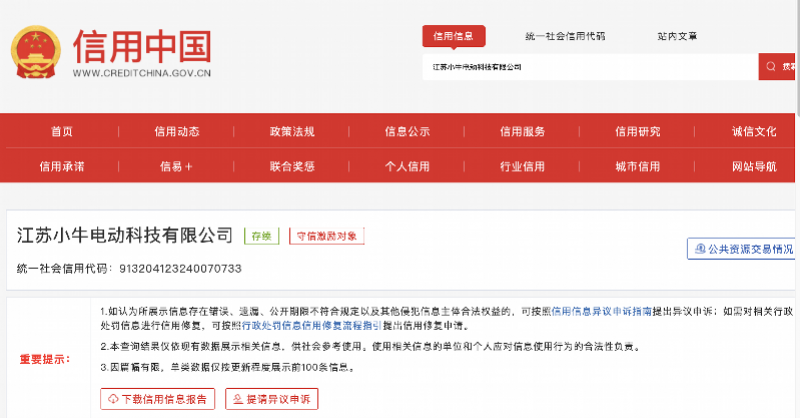Open 信息公示 menu item
Image resolution: width=800 pixels, height=418 pixels.
(x=407, y=132)
